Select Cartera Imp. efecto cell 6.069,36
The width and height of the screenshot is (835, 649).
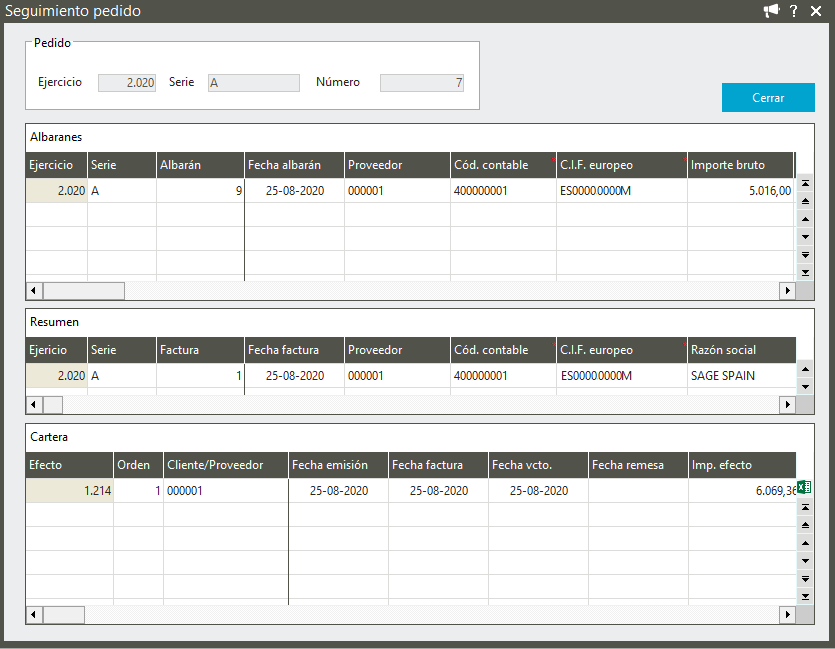[x=742, y=490]
